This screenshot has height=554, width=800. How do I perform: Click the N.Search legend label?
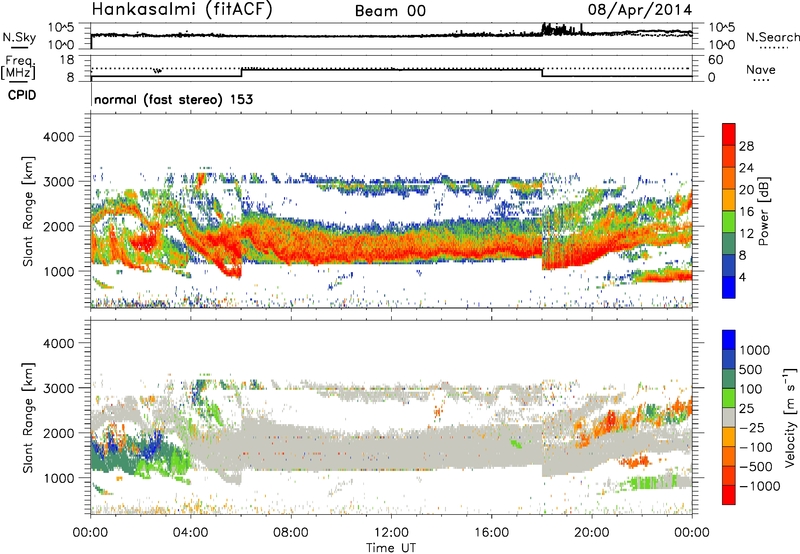773,37
